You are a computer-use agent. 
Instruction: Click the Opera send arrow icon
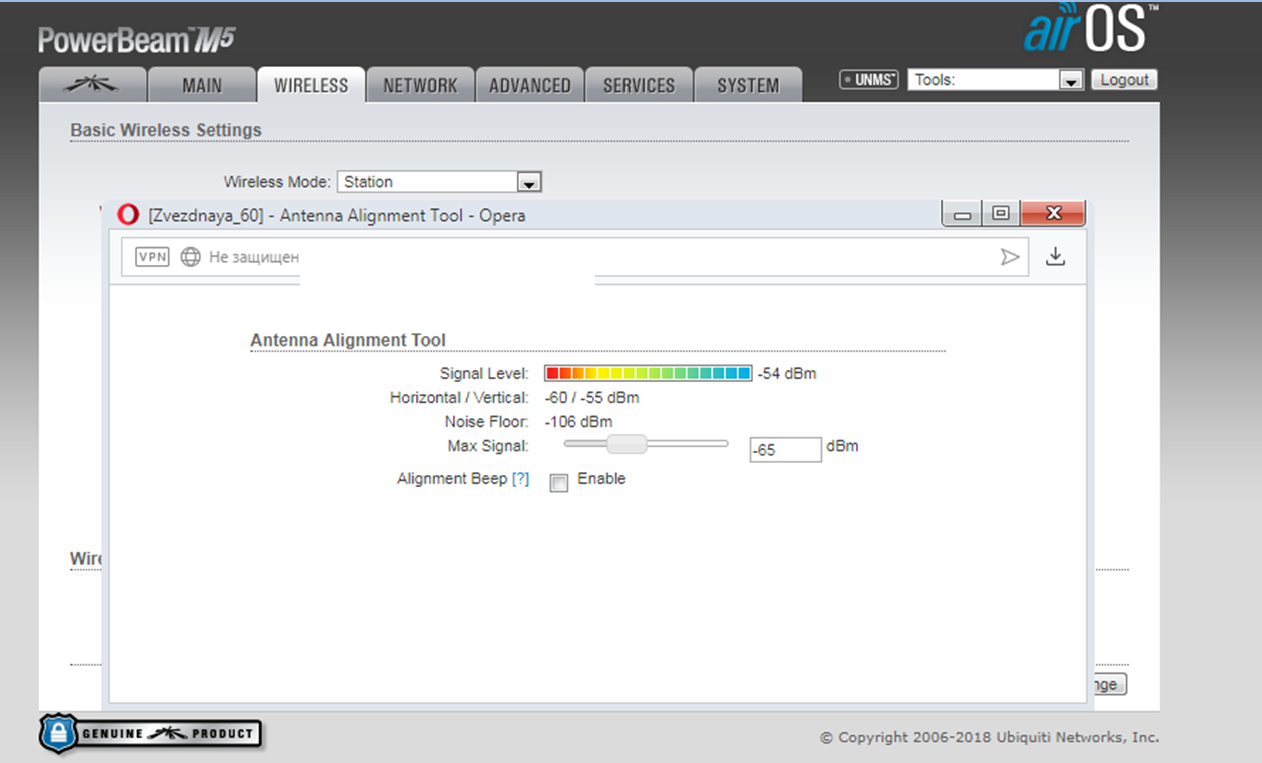[1010, 257]
